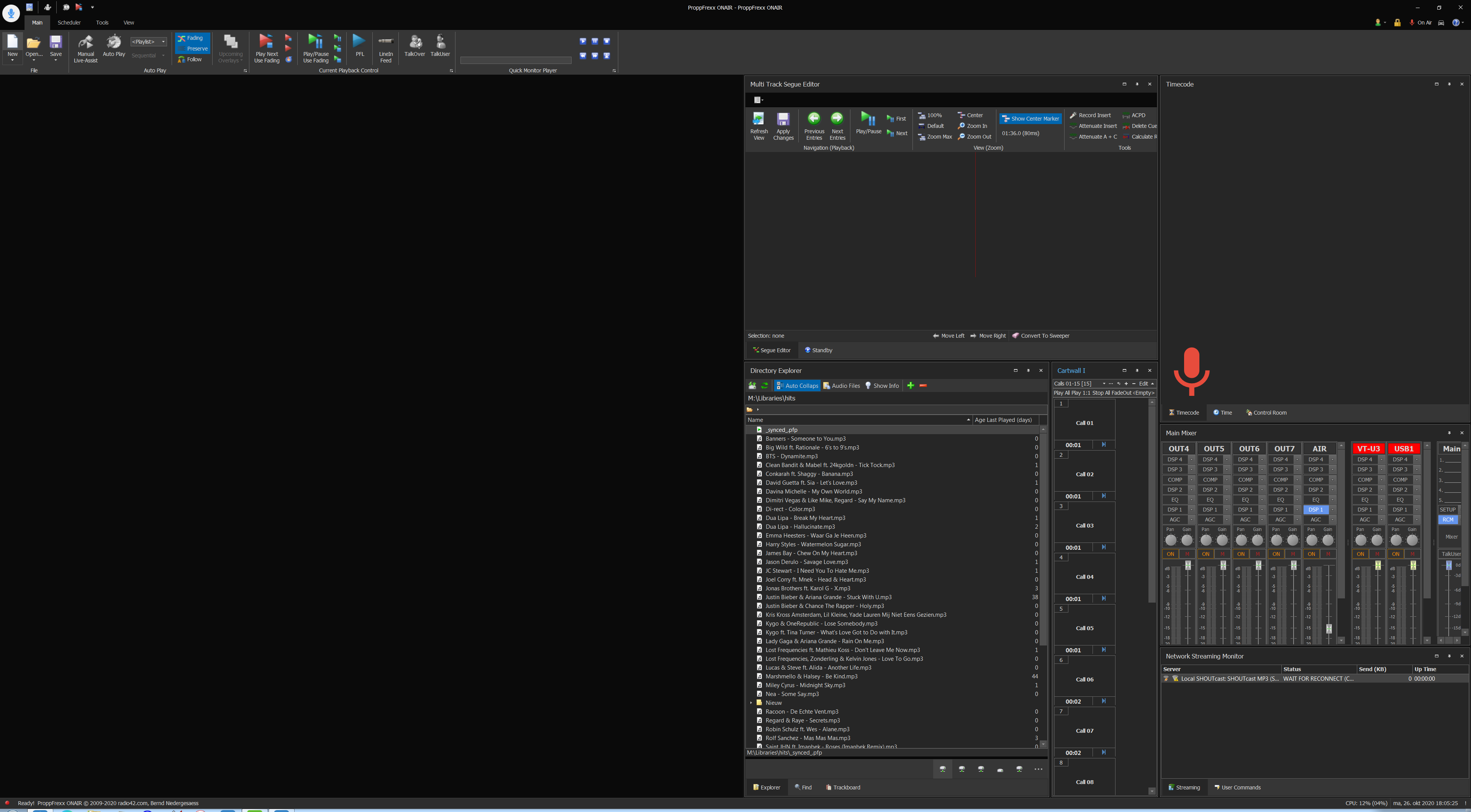Switch to the Control Room tab
The width and height of the screenshot is (1471, 812).
click(1266, 413)
